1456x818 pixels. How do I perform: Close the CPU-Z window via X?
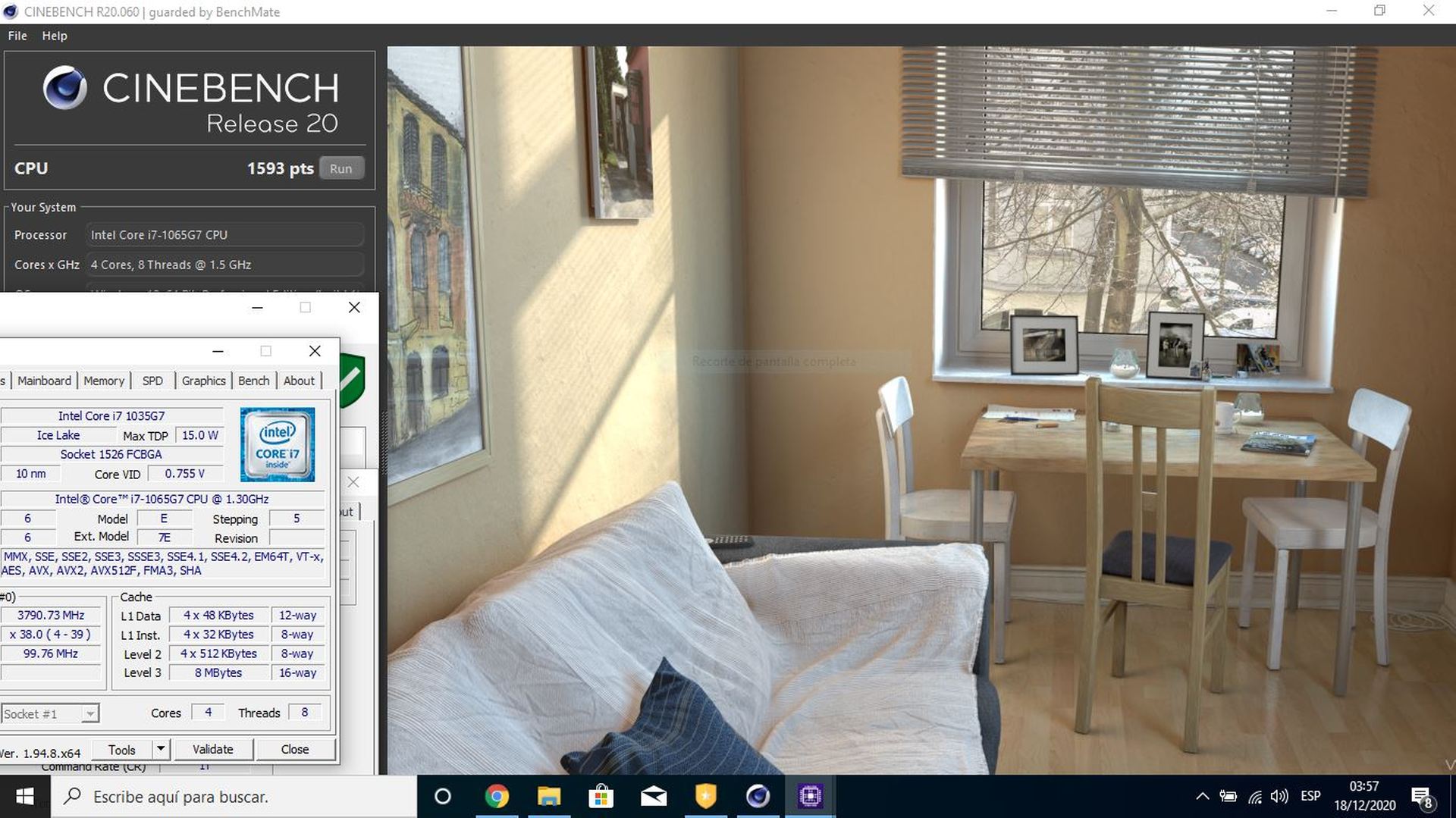(315, 351)
